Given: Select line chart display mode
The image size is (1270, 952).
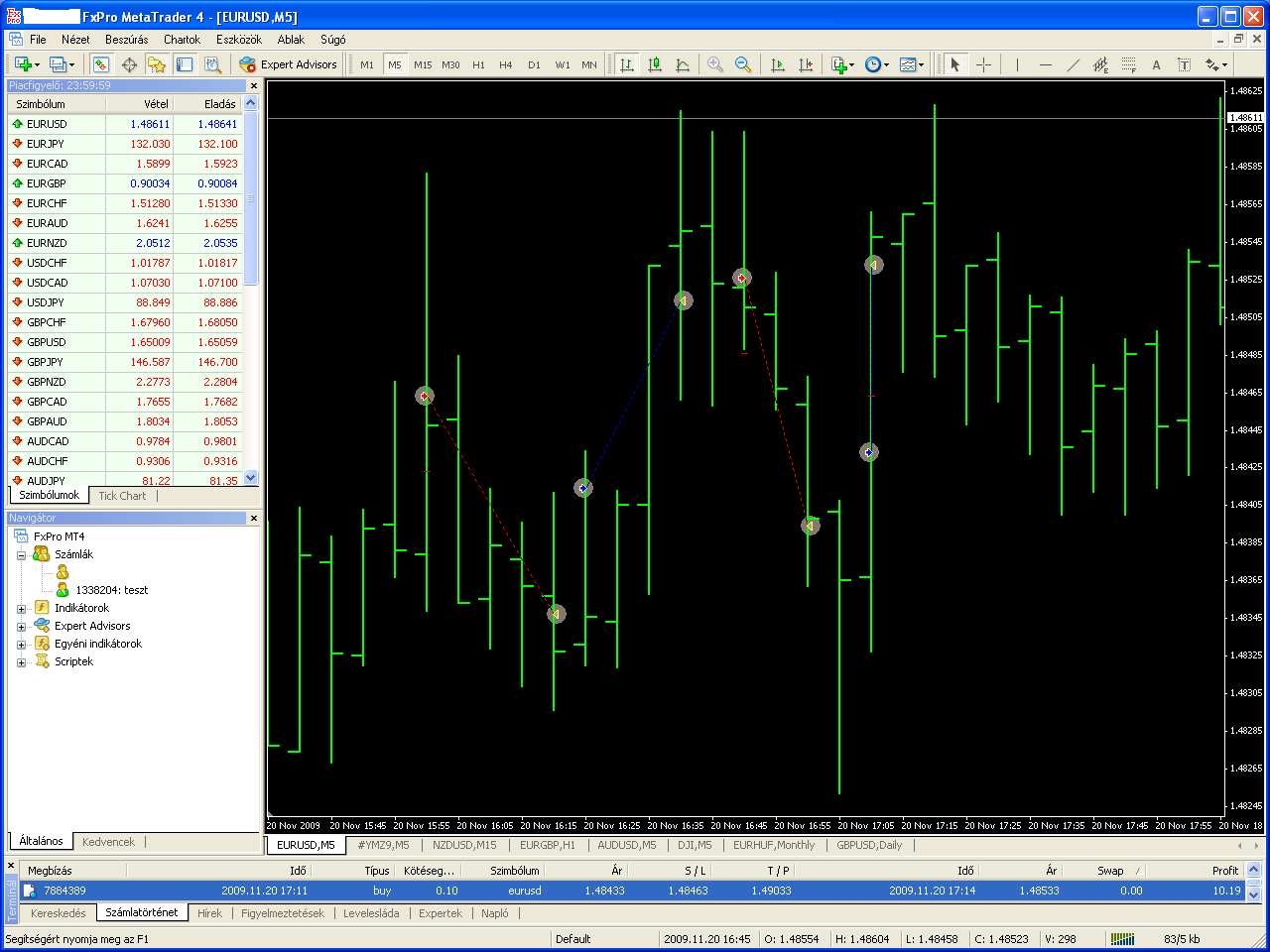Looking at the screenshot, I should 683,64.
